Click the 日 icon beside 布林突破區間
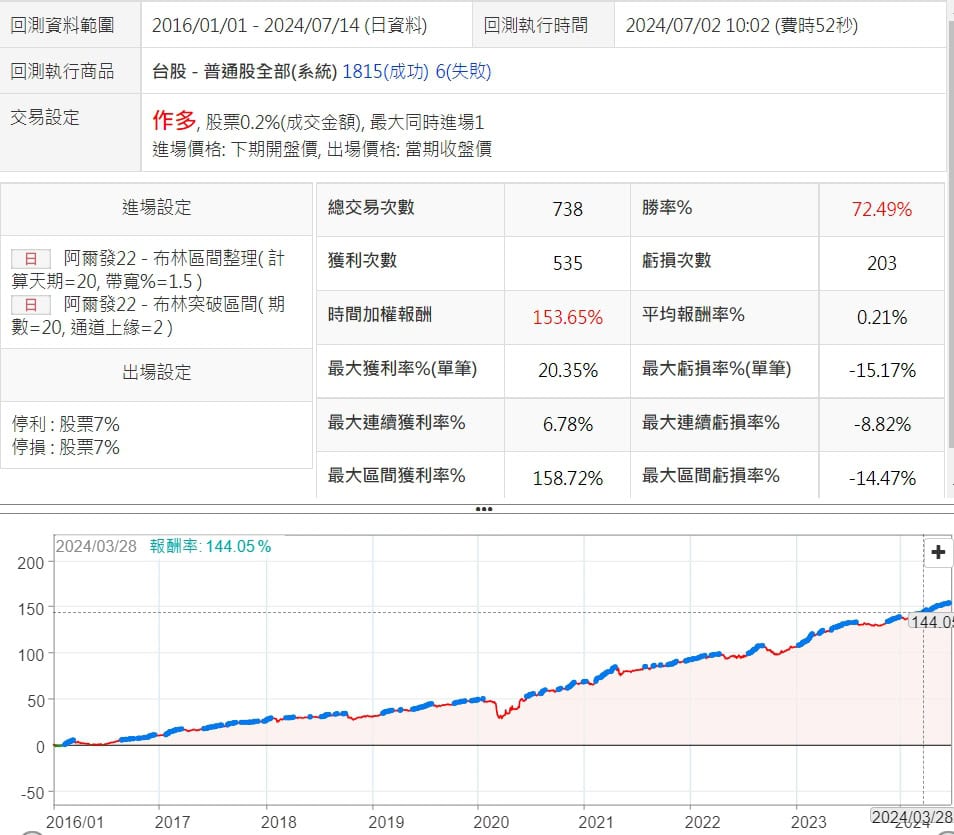954x835 pixels. 30,305
